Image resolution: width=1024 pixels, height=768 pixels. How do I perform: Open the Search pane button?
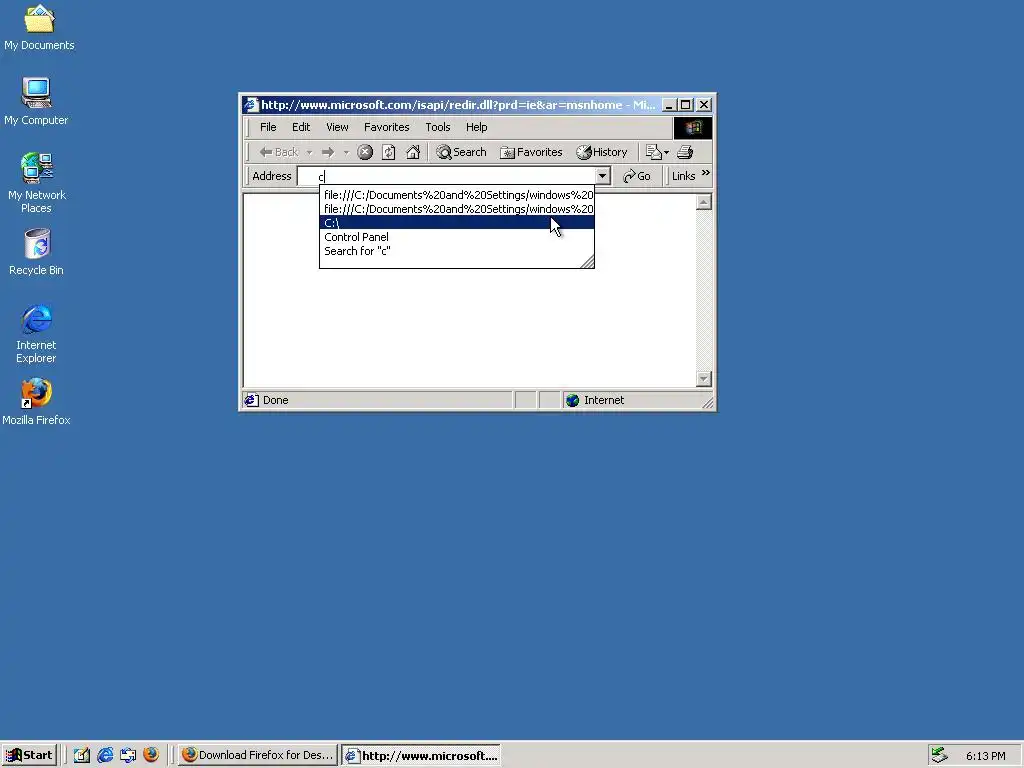462,152
